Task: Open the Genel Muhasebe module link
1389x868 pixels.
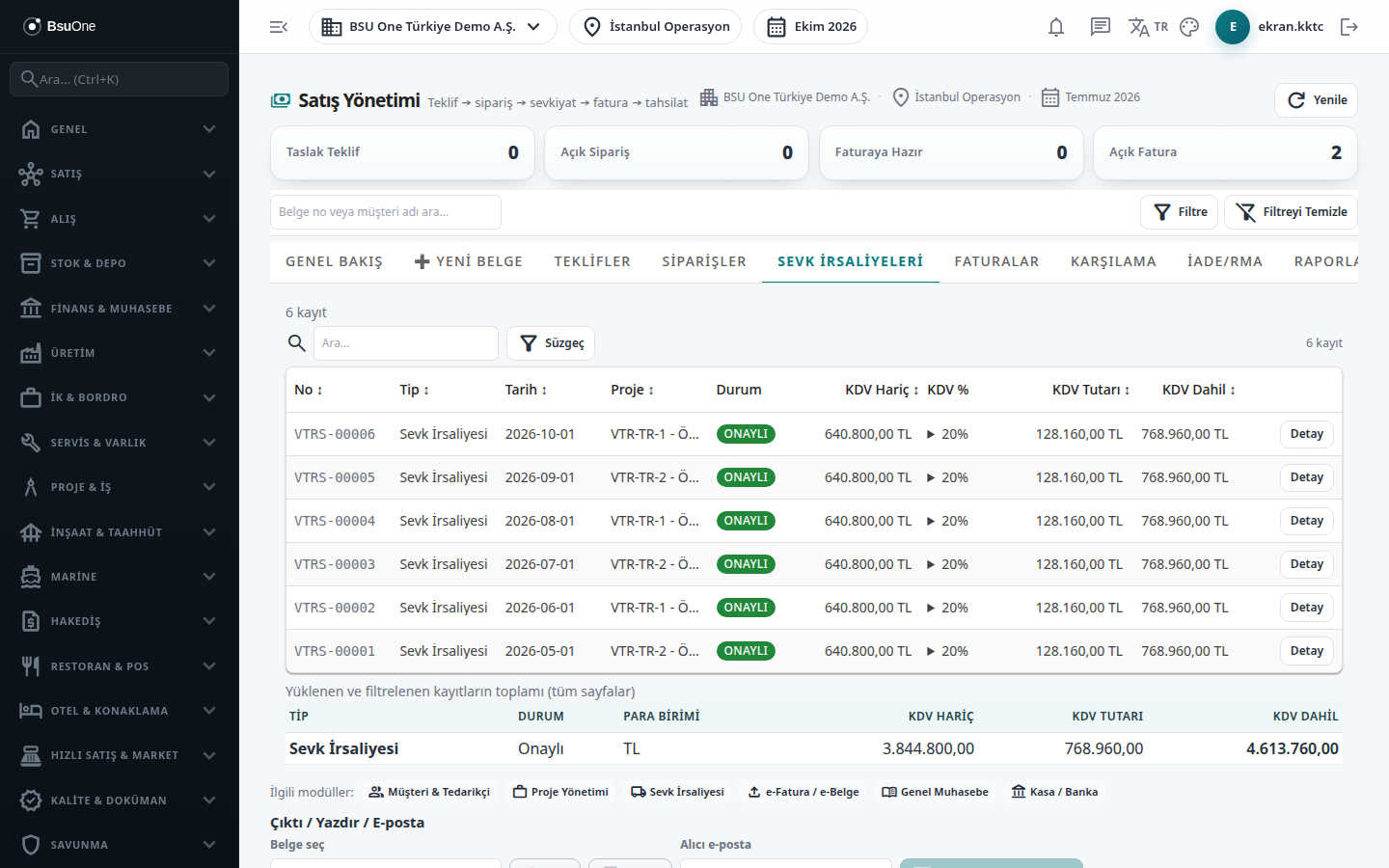Action: pos(935,792)
